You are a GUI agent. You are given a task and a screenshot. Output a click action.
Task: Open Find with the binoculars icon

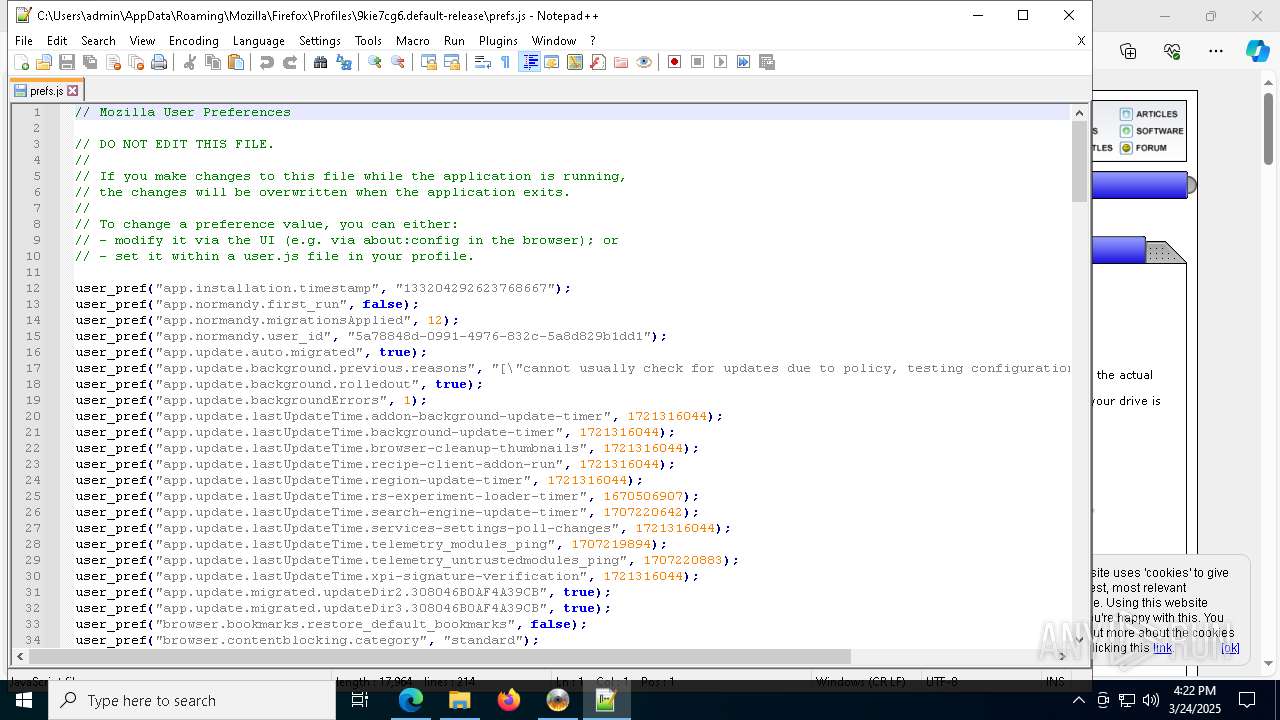coord(320,62)
